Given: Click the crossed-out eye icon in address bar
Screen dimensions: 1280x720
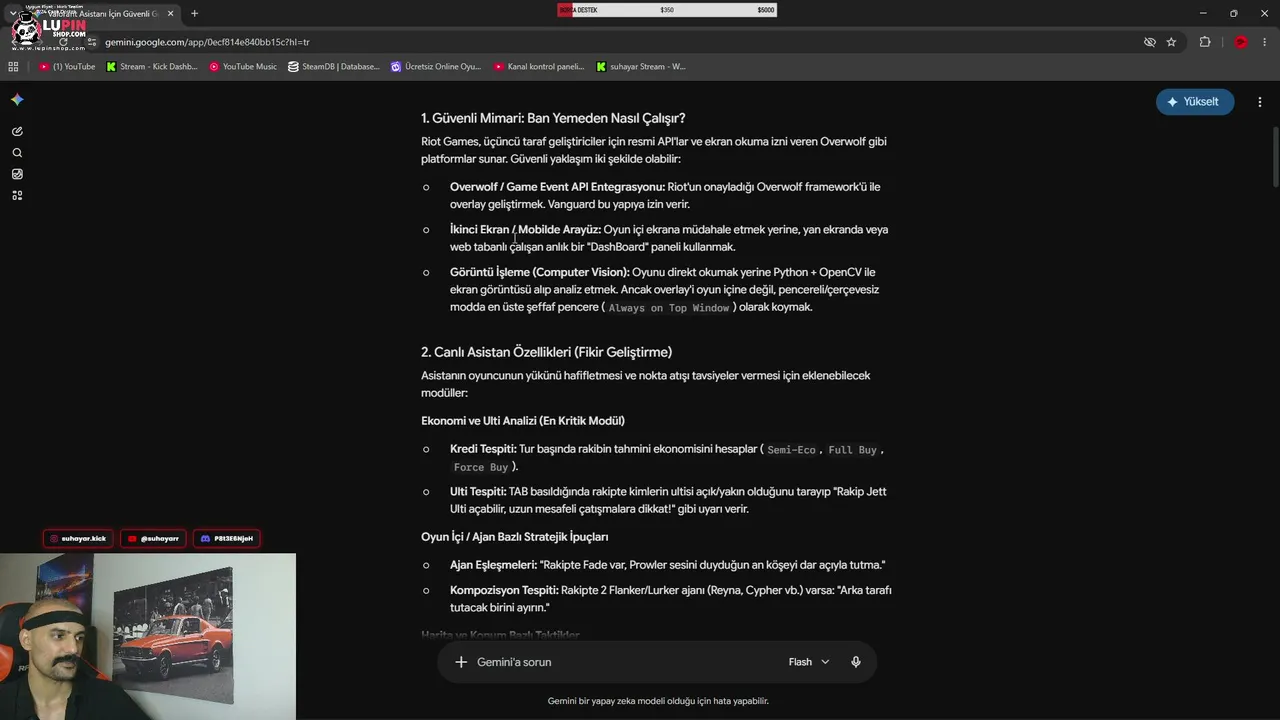Looking at the screenshot, I should [1150, 42].
